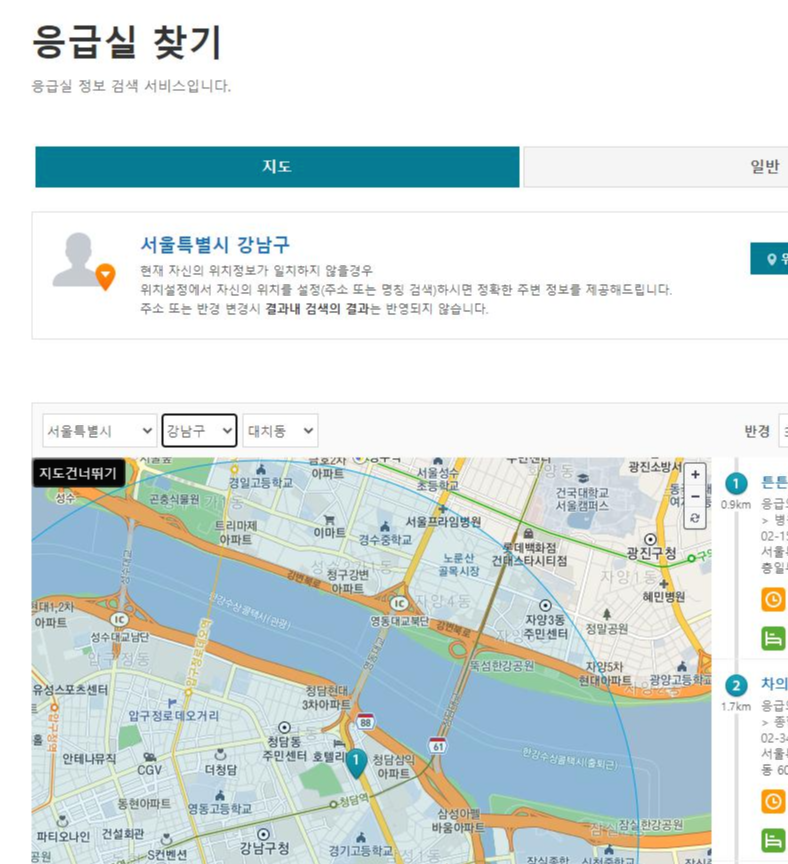Click the 트리마제 아파트 map label
788x864 pixels.
pyautogui.click(x=236, y=532)
